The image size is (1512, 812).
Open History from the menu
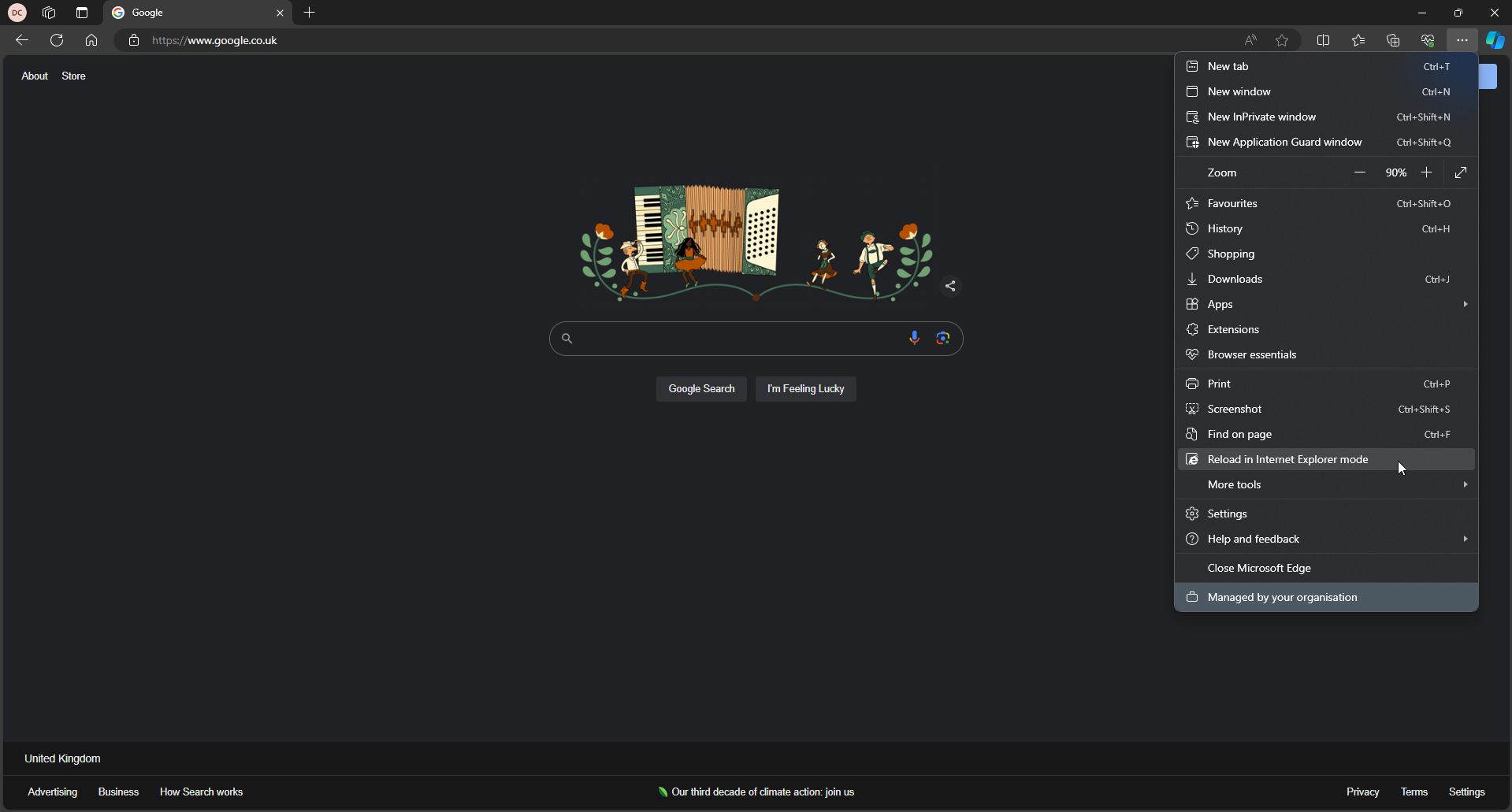click(x=1327, y=228)
